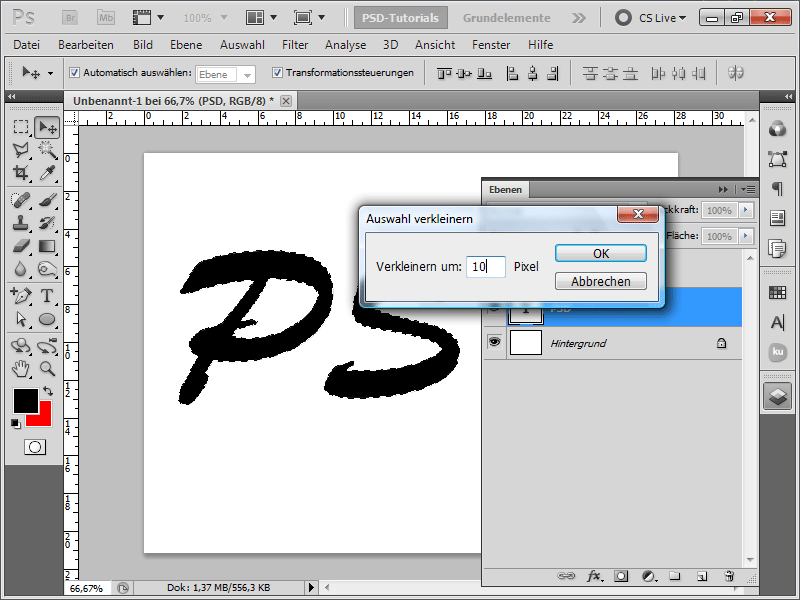Swap foreground and background colors
The width and height of the screenshot is (800, 600).
(48, 391)
